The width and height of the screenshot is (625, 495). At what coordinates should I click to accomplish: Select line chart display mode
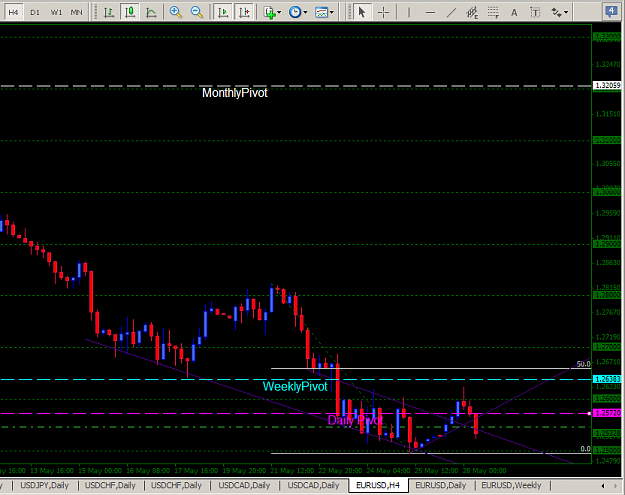click(x=151, y=12)
